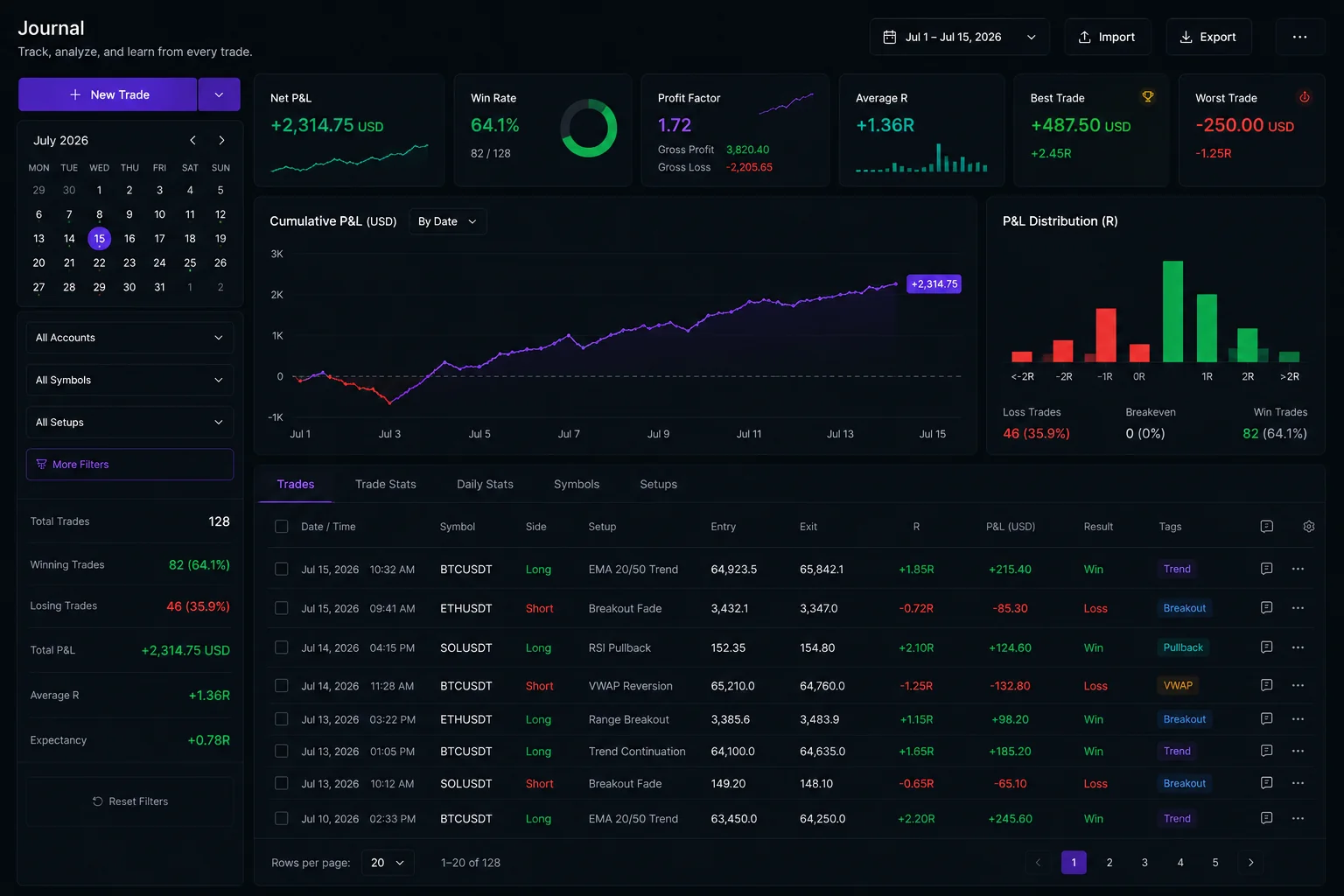The height and width of the screenshot is (896, 1344).
Task: Go to next month in calendar
Action: click(x=221, y=140)
